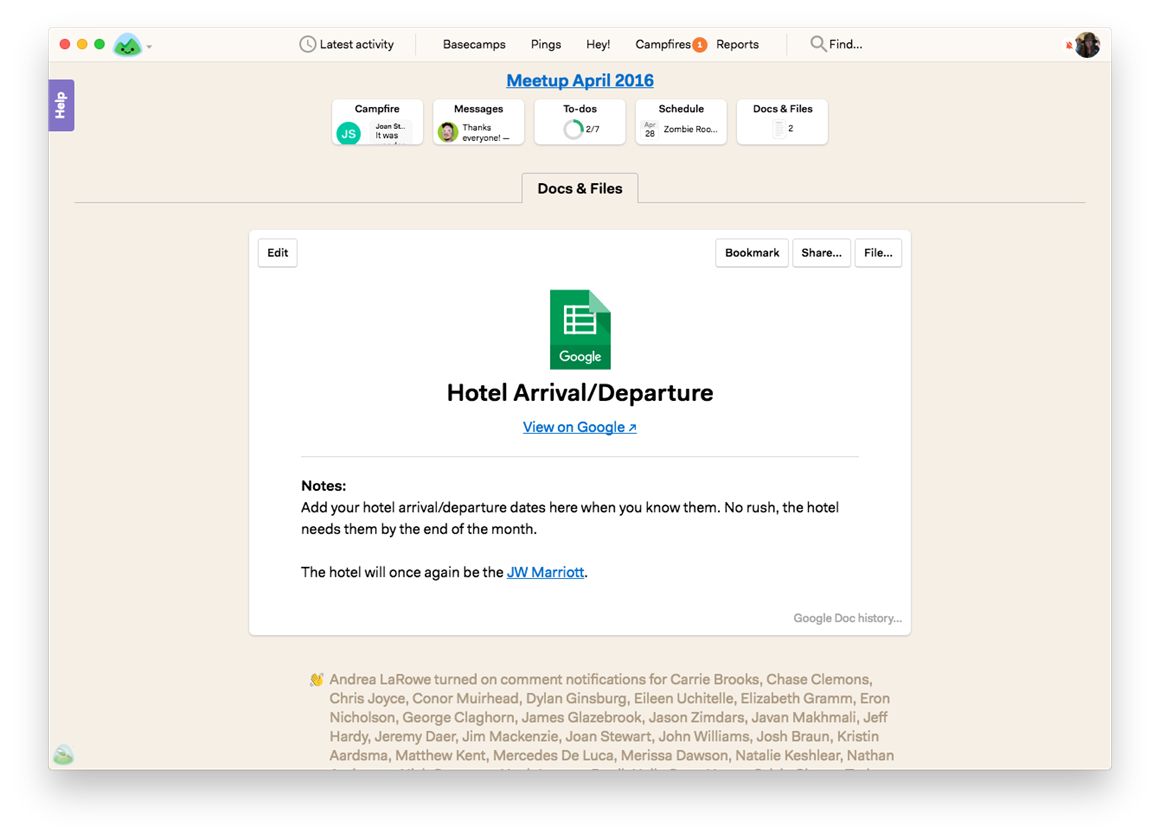Image resolution: width=1160 pixels, height=839 pixels.
Task: Open the Hey! notifications menu
Action: [x=598, y=44]
